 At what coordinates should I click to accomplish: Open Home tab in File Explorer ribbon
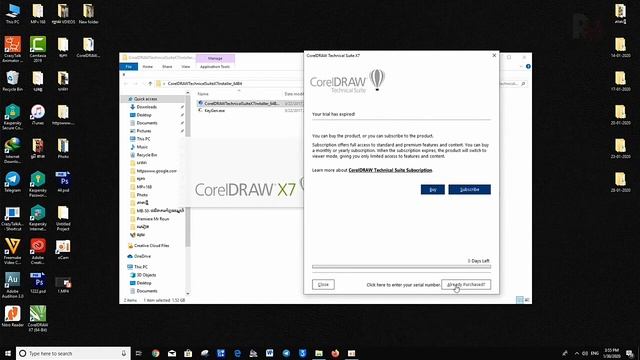[x=148, y=67]
